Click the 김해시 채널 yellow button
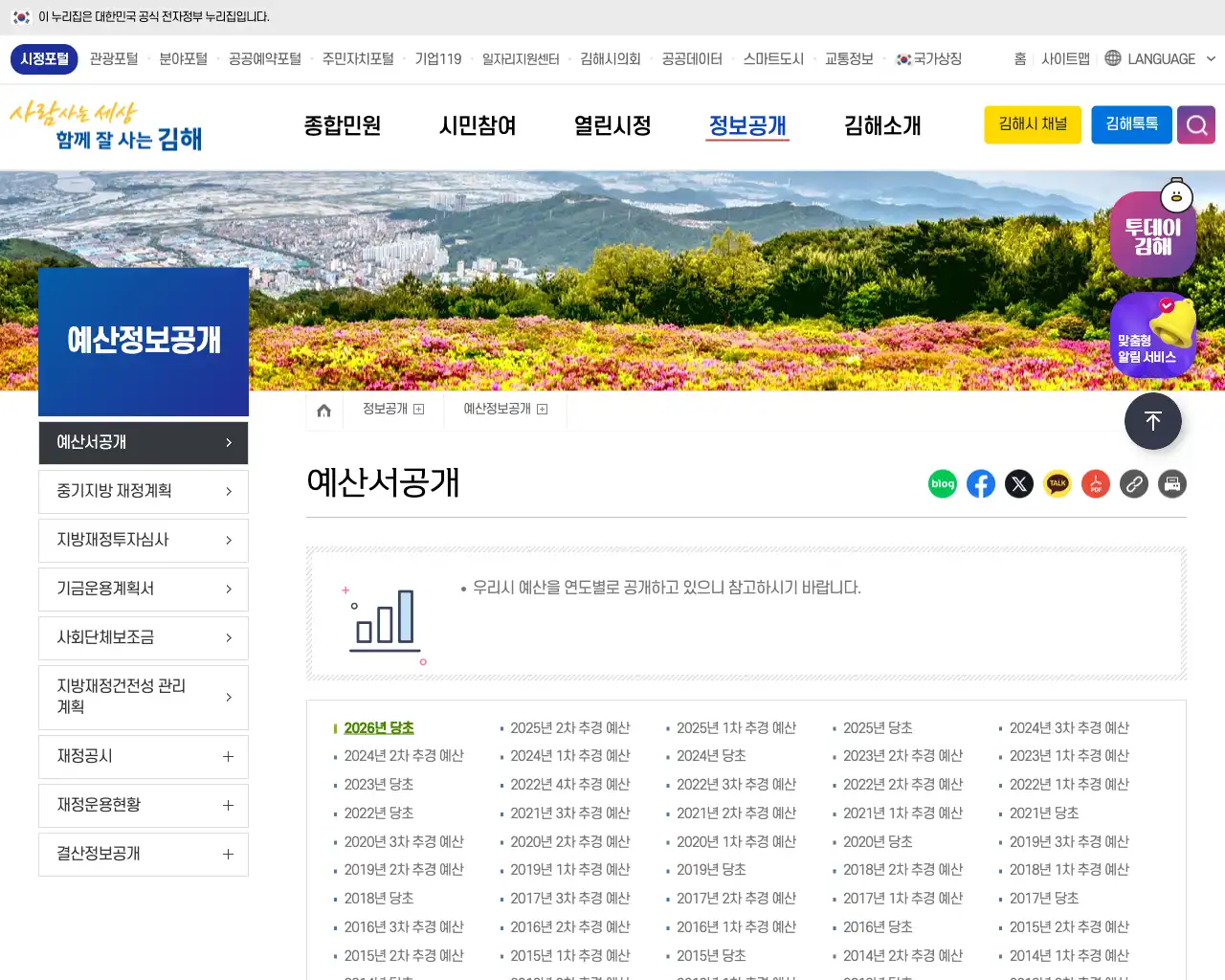Screen dimensions: 1225x980 [x=1033, y=125]
